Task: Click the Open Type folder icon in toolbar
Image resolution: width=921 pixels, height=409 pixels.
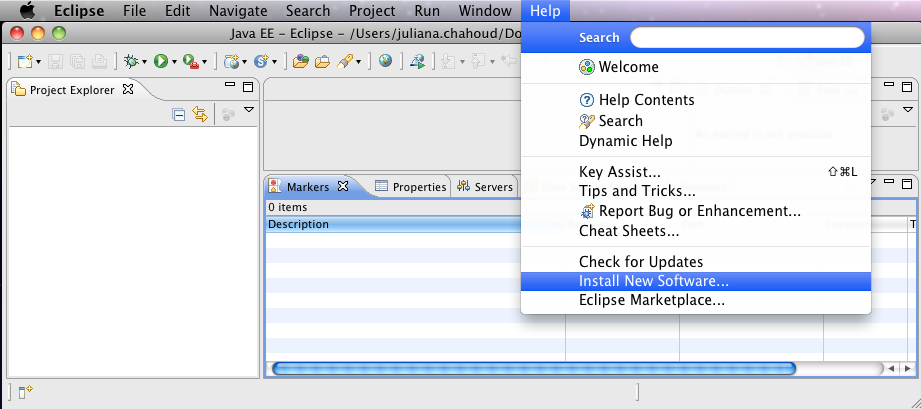Action: pos(300,61)
